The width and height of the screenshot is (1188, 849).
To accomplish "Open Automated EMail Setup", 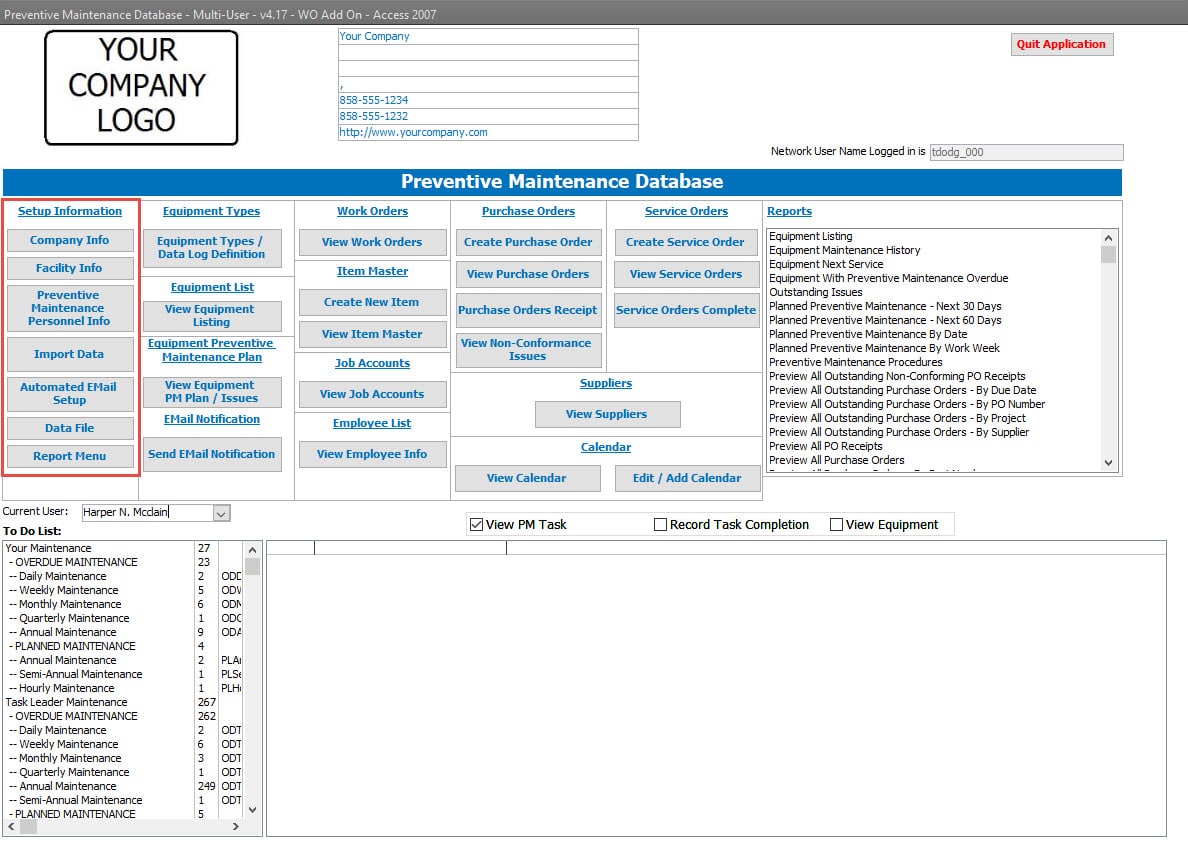I will (70, 393).
